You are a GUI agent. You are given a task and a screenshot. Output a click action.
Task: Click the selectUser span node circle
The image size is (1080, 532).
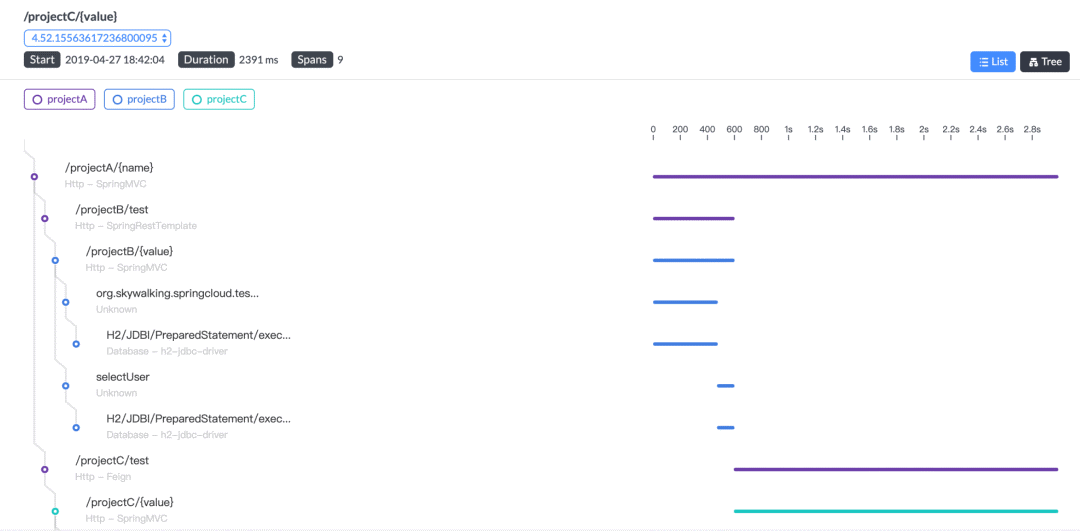click(65, 385)
